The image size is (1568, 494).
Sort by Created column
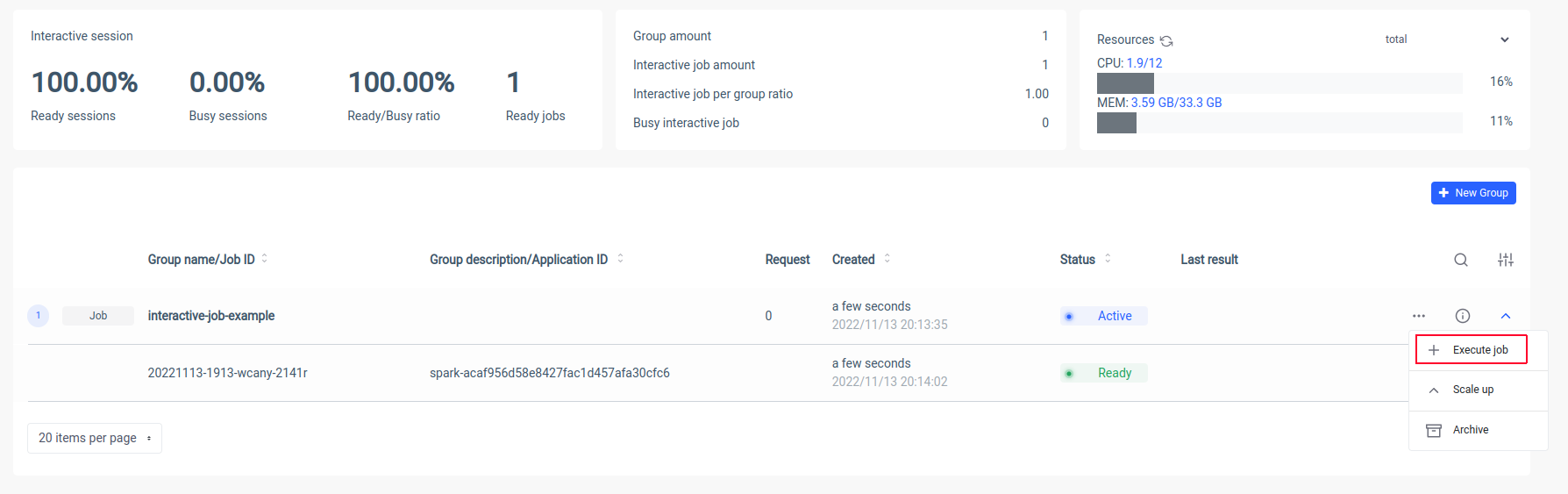[x=887, y=259]
